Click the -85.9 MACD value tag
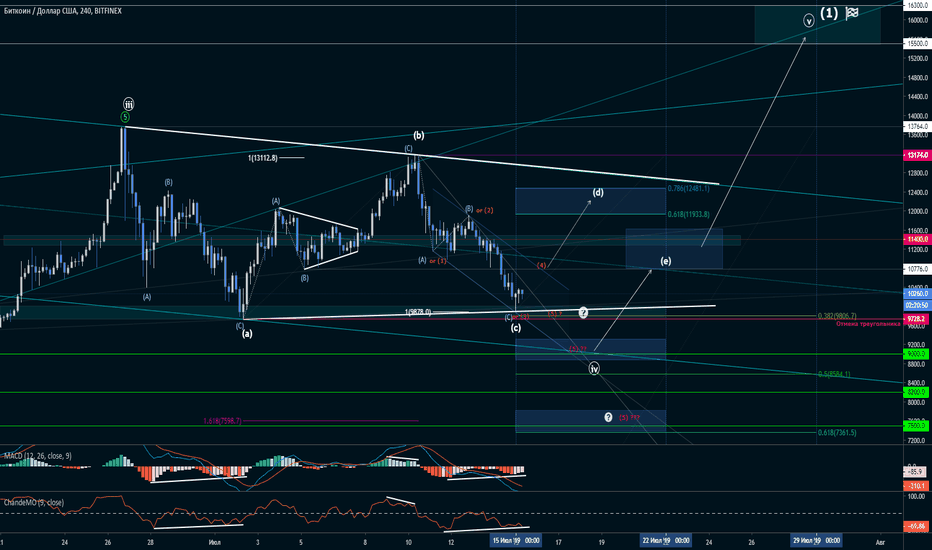 point(915,472)
